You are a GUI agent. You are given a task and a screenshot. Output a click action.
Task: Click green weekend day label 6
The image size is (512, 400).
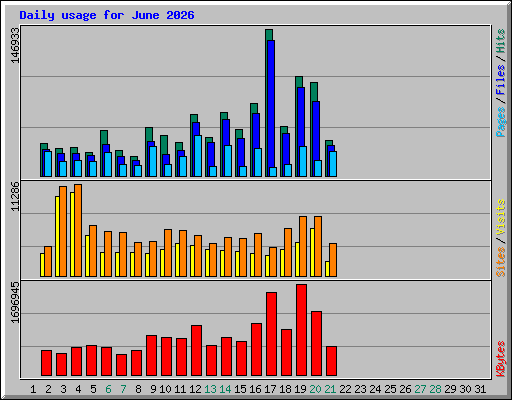[108, 389]
